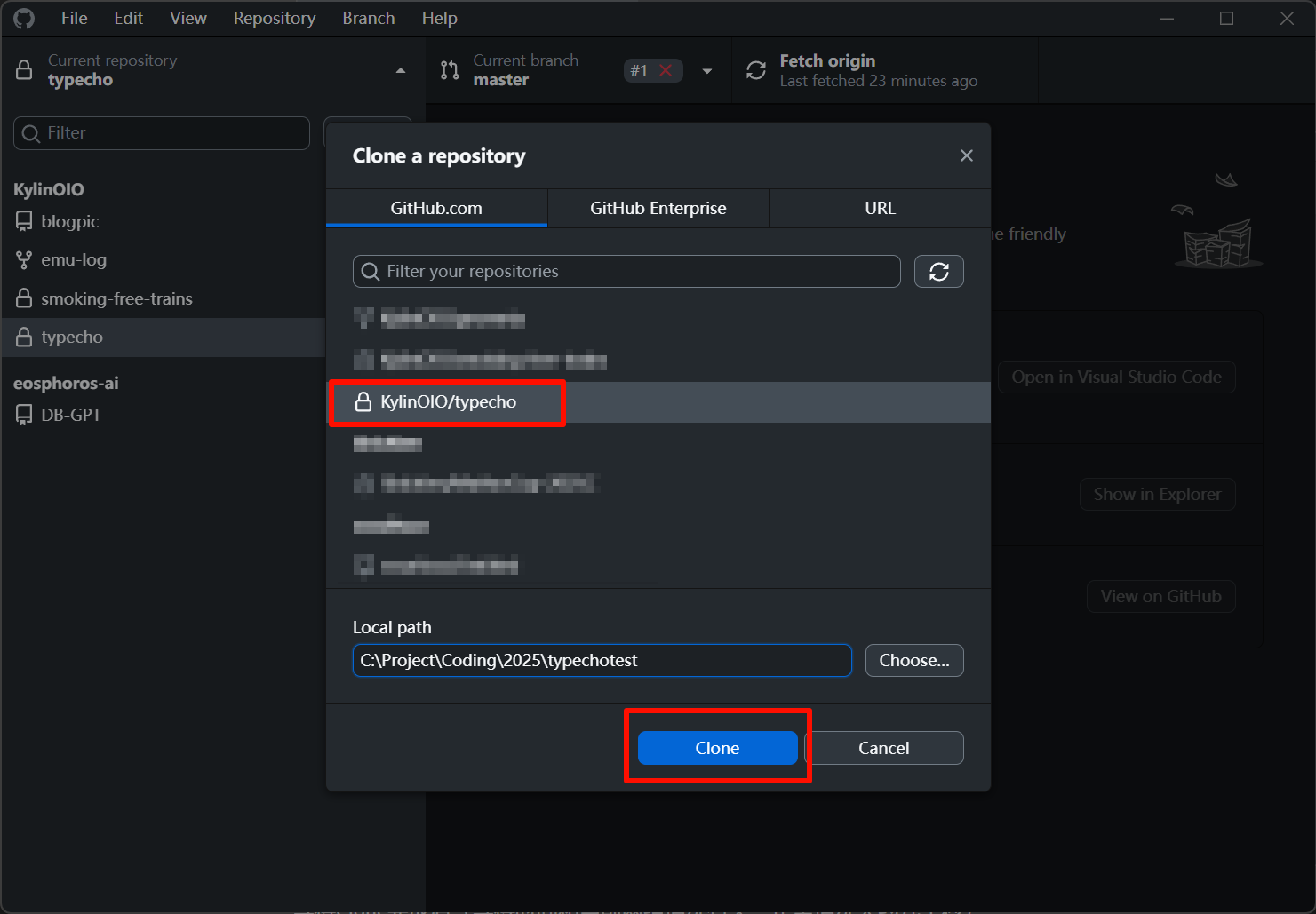Focus the sidebar Filter field
Image resolution: width=1316 pixels, height=914 pixels.
click(162, 133)
